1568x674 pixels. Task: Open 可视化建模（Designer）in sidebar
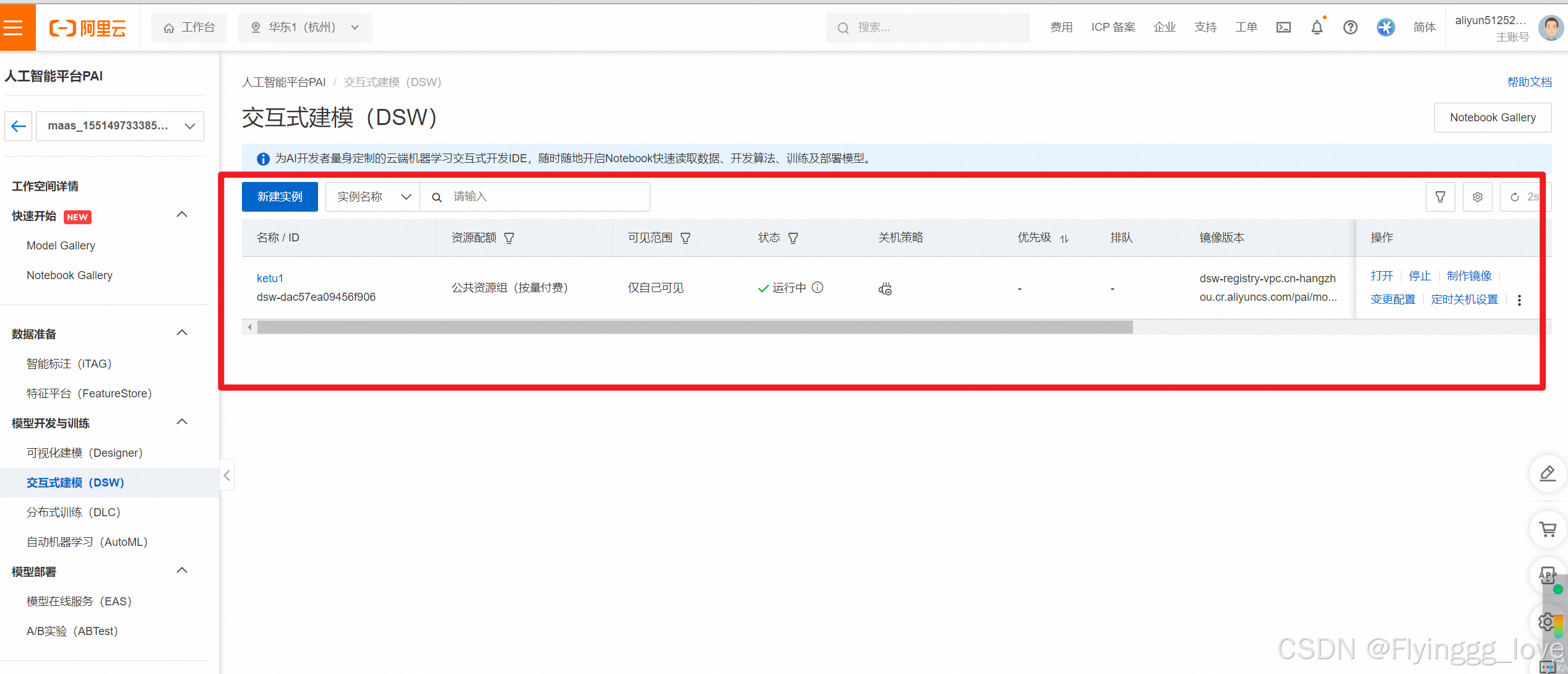[85, 453]
